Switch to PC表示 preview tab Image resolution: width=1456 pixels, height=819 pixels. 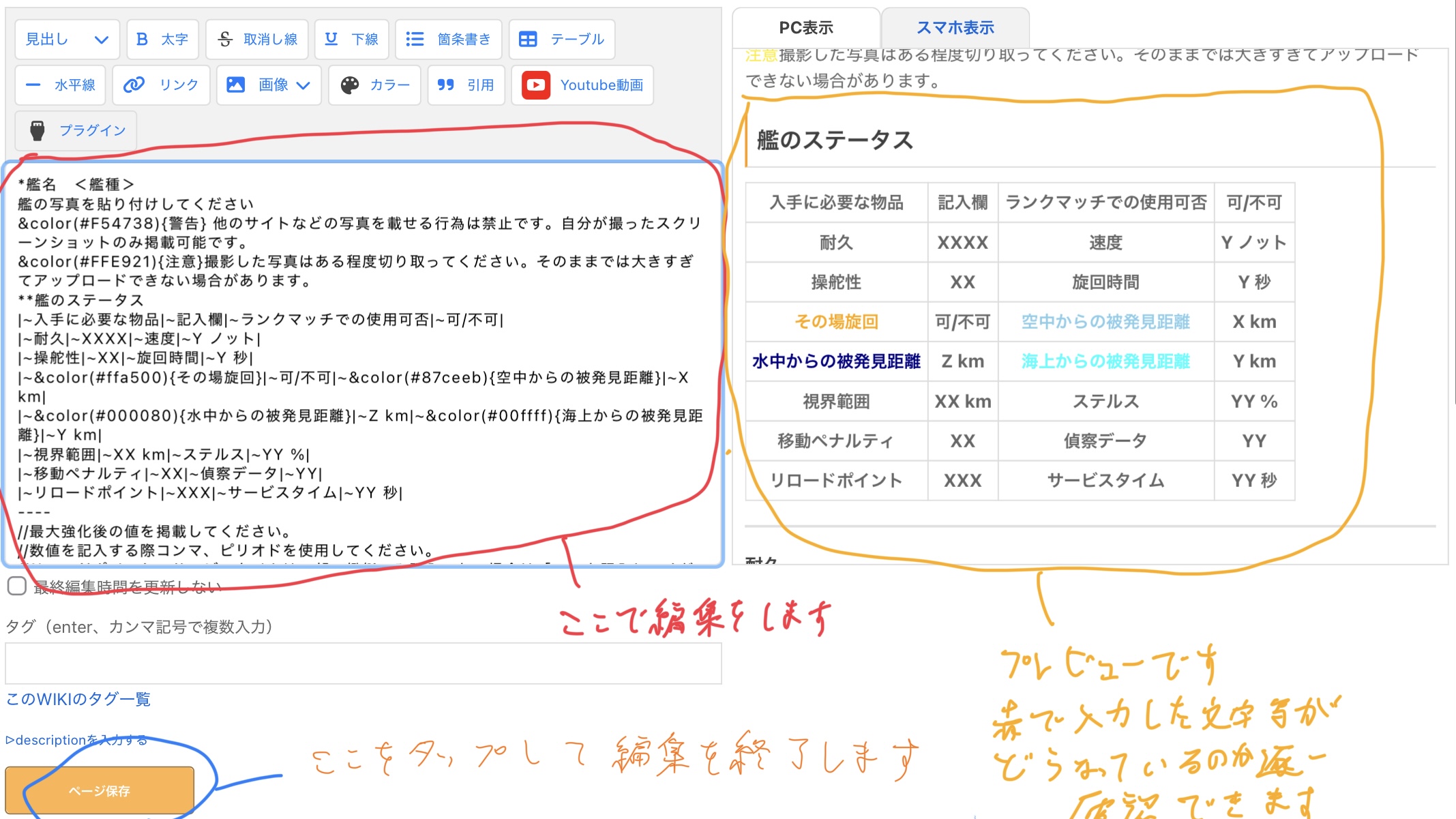(806, 28)
